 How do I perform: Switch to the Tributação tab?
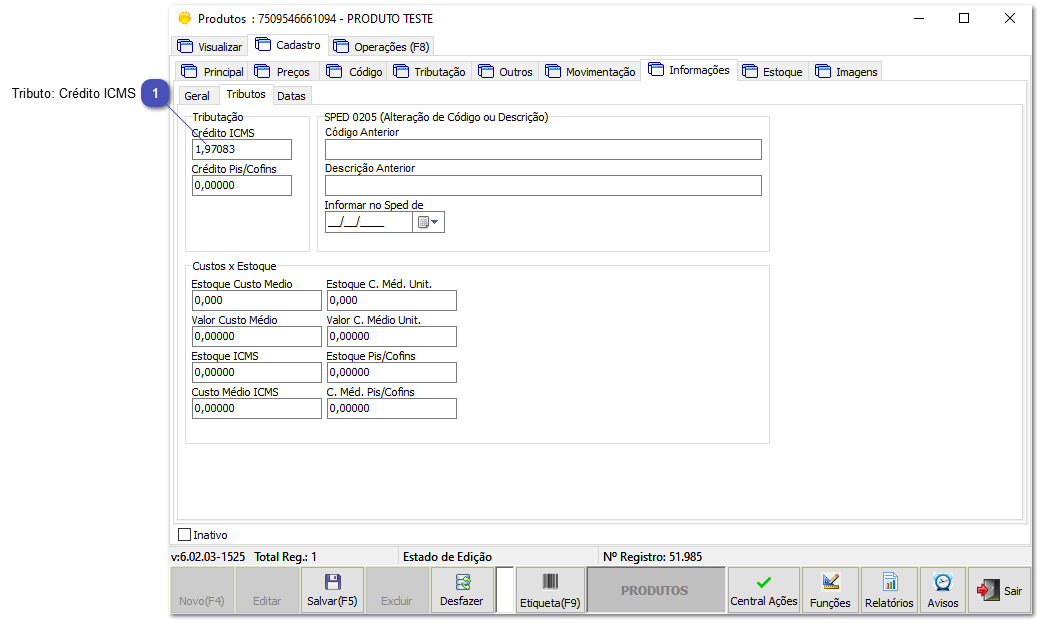click(x=430, y=72)
